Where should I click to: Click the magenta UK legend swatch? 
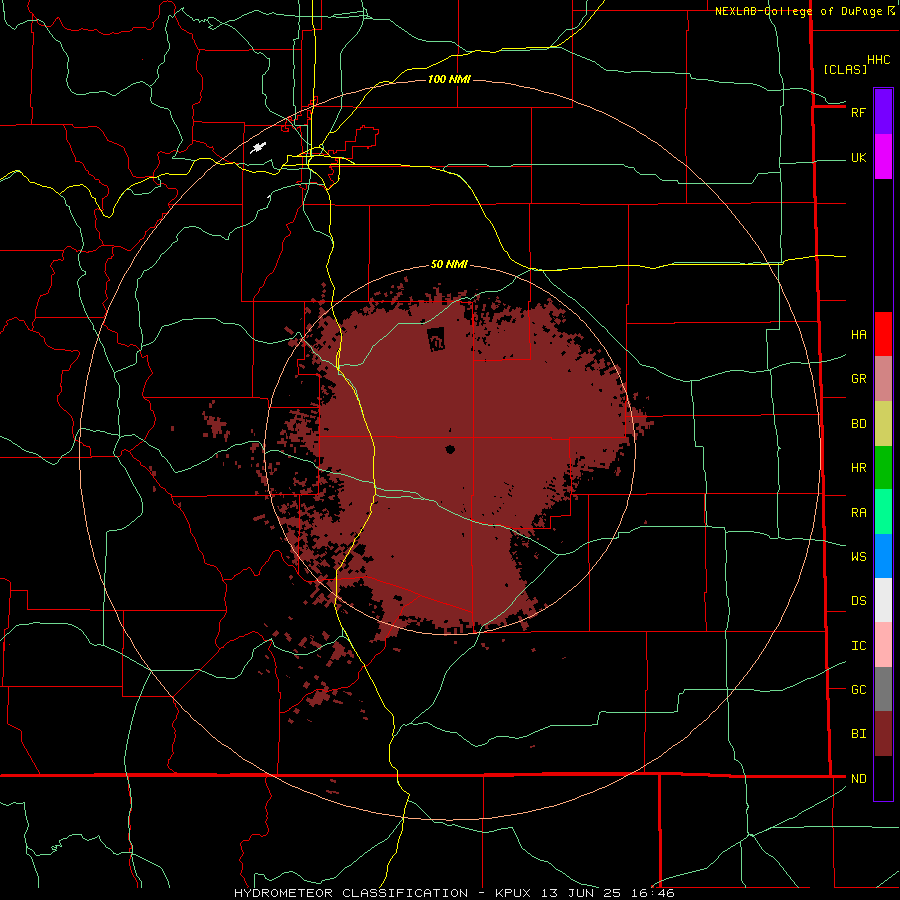click(883, 157)
